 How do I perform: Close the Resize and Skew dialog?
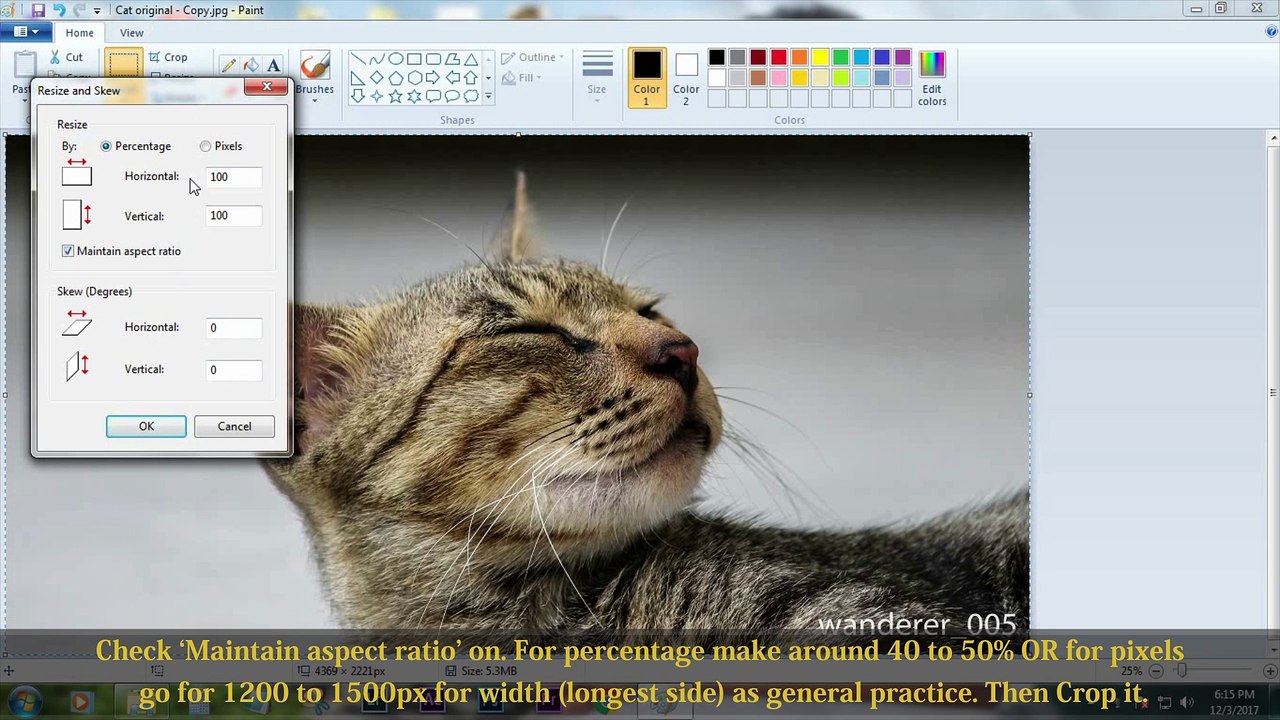267,88
